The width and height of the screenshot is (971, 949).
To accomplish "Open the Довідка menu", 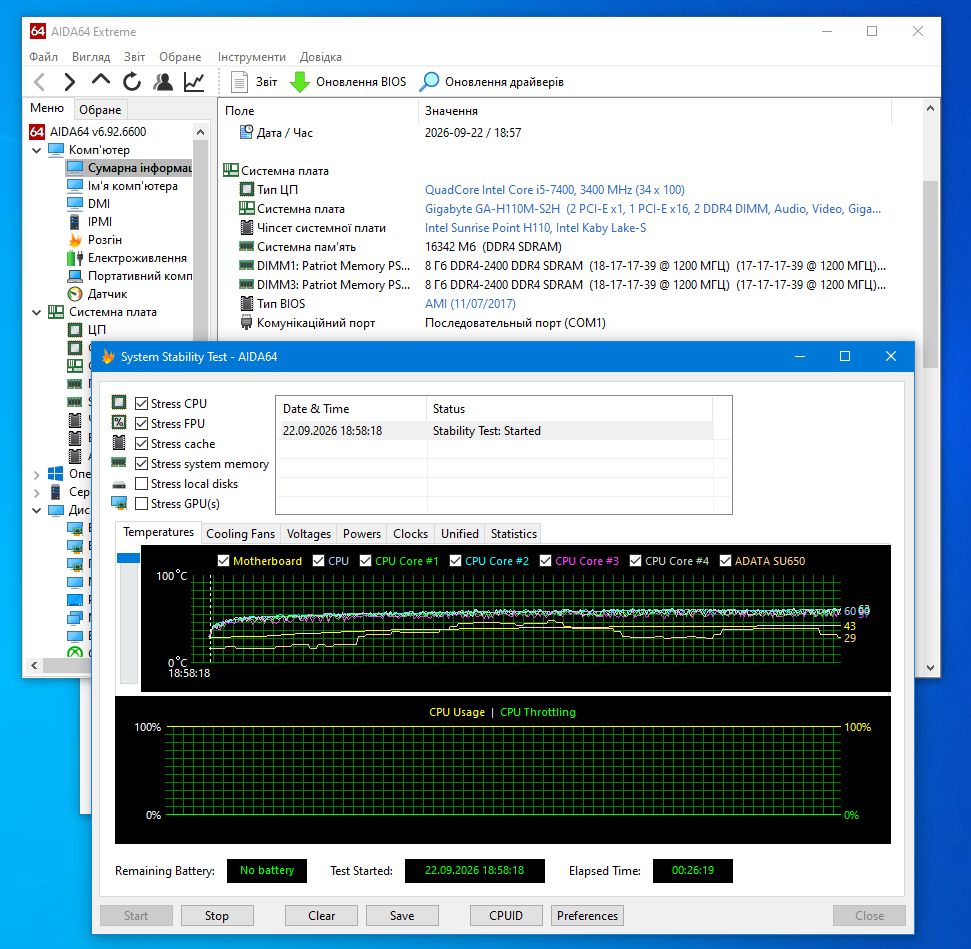I will (x=321, y=57).
